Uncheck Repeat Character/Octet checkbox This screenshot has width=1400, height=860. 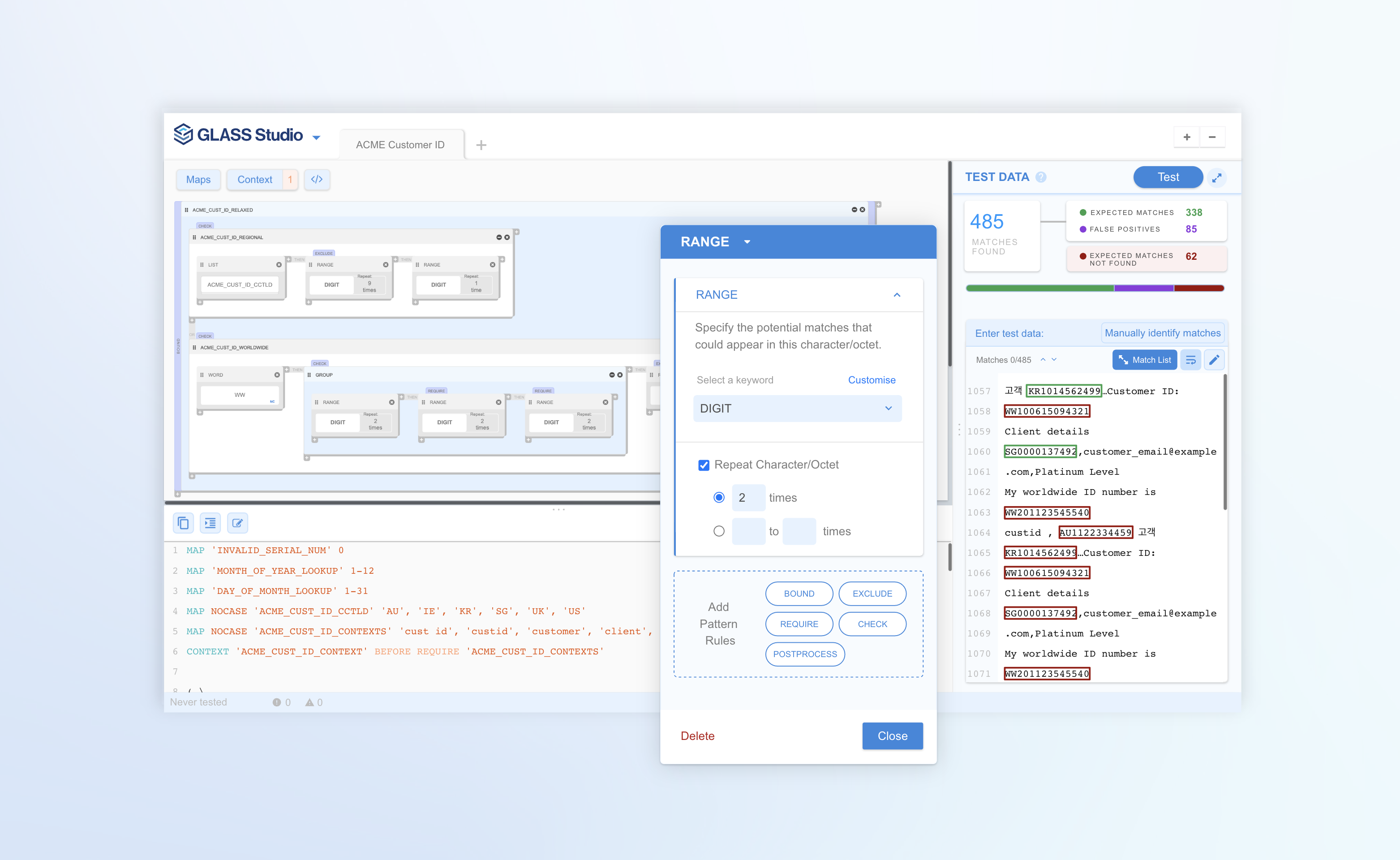pos(704,465)
